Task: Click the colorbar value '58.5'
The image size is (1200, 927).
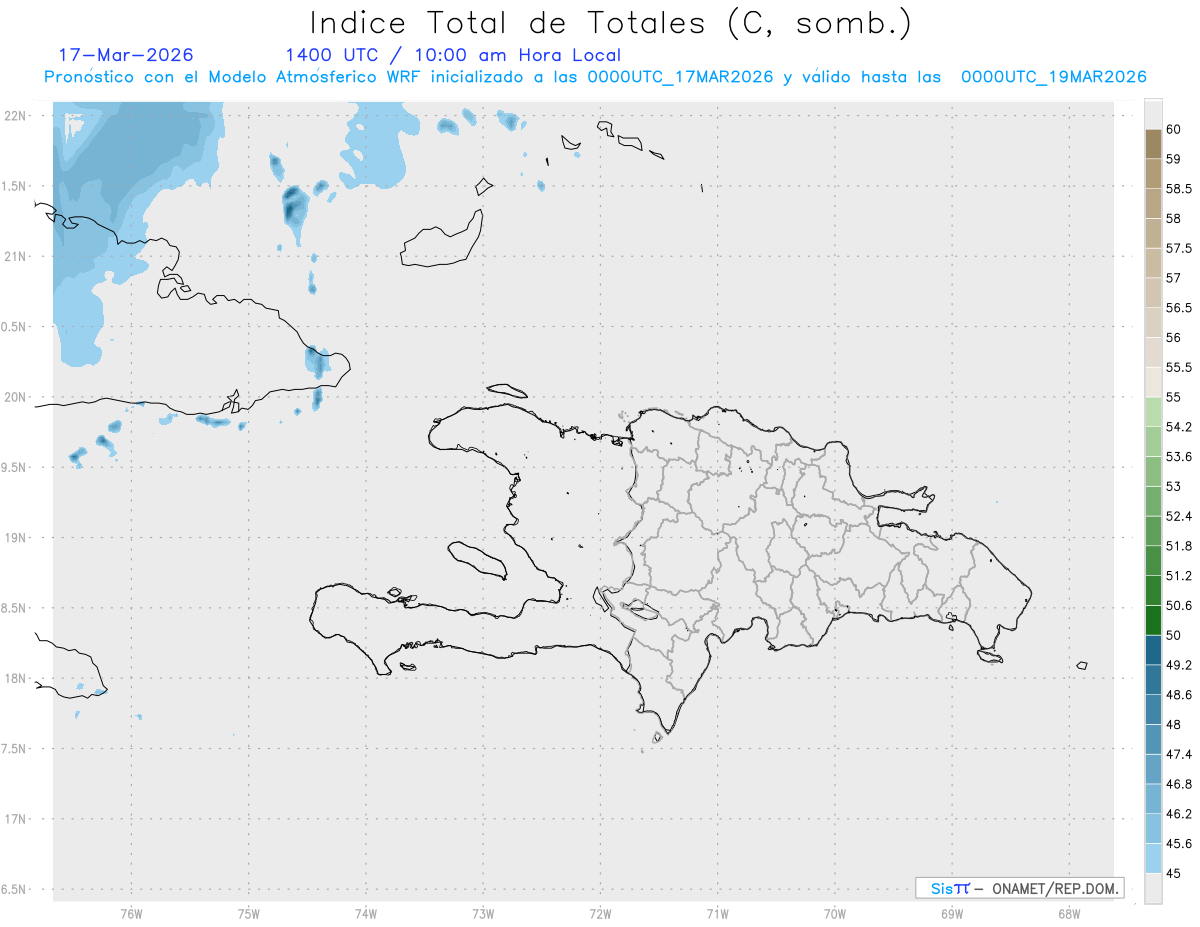Action: click(1179, 189)
